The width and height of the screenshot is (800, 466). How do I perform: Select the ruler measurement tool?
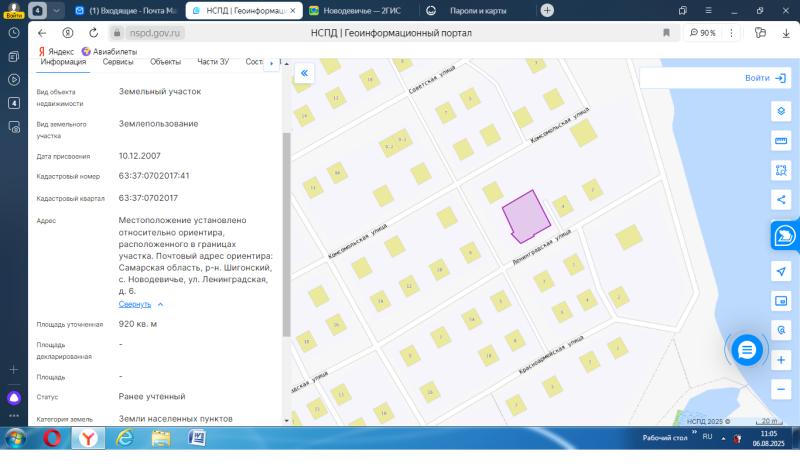tap(781, 141)
